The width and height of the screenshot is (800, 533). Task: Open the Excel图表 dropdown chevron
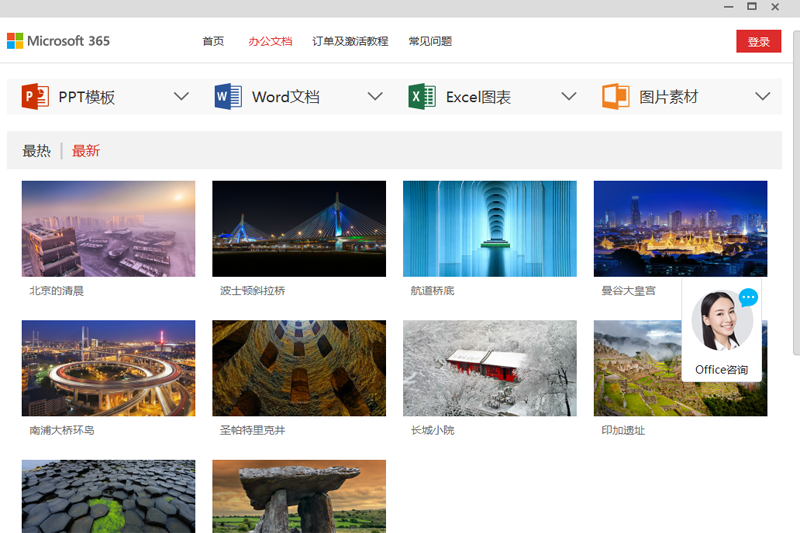click(569, 97)
